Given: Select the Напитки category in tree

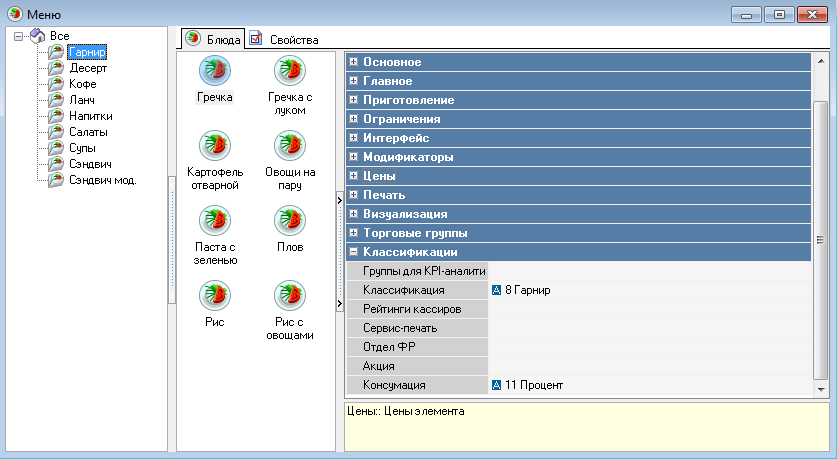Looking at the screenshot, I should pos(90,116).
